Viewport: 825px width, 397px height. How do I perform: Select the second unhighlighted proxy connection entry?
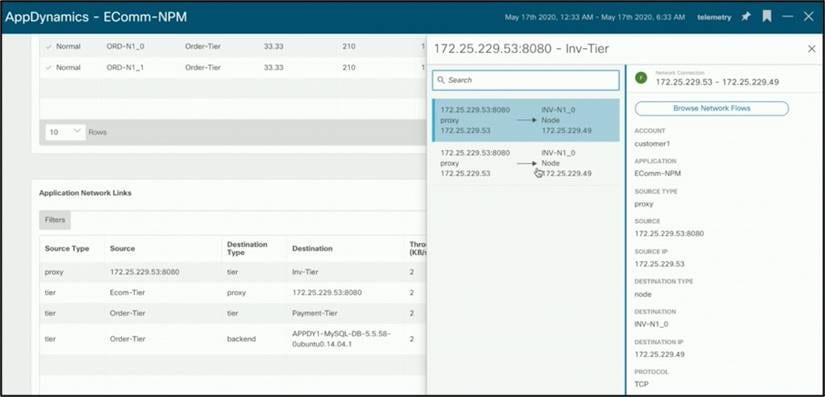pos(526,163)
